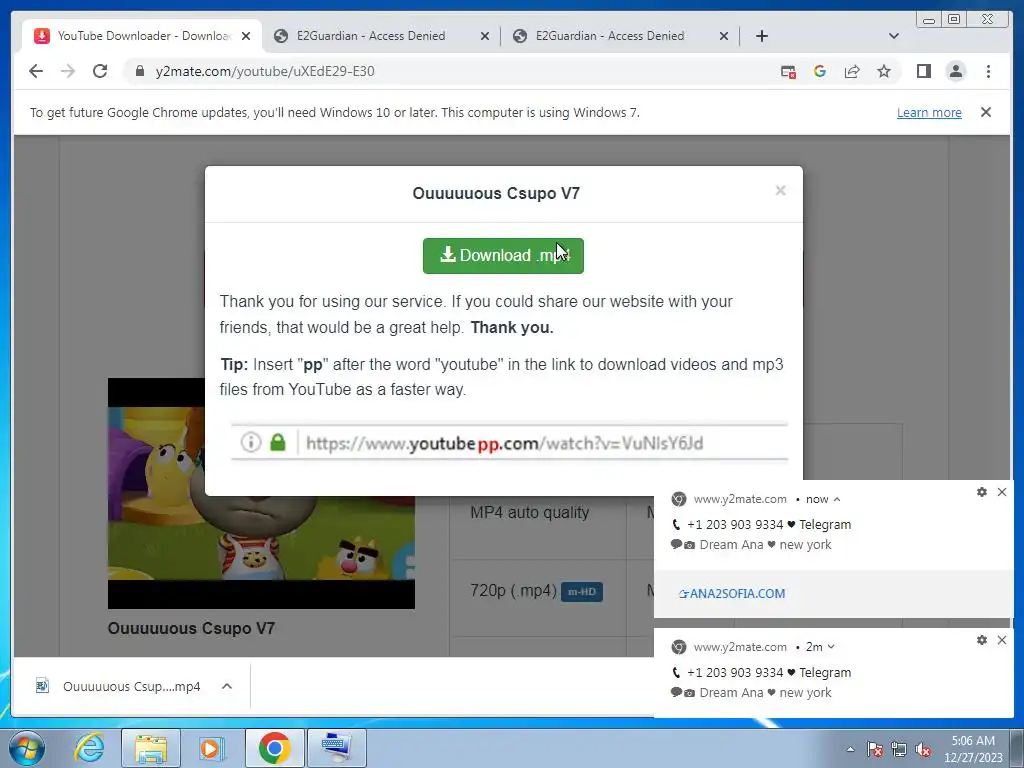Expand the notification marked '2m'
Image resolution: width=1024 pixels, height=768 pixels.
831,647
